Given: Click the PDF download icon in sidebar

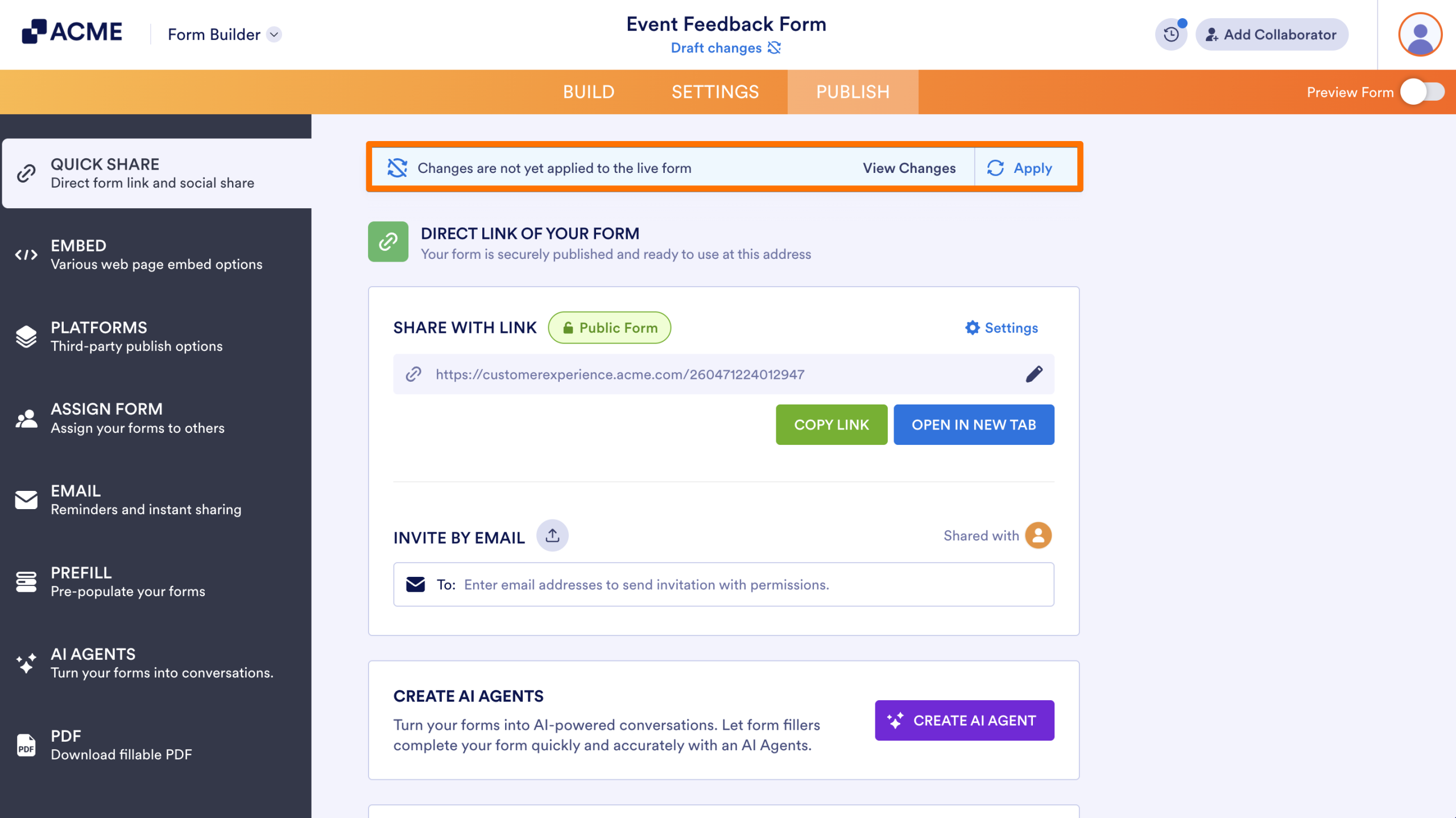Looking at the screenshot, I should click(x=26, y=745).
